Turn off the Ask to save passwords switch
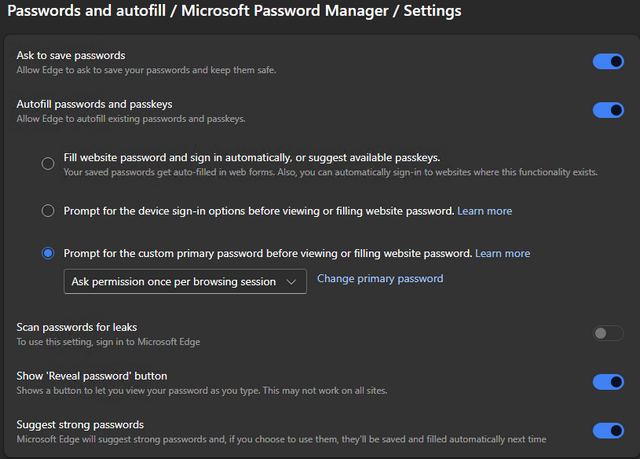 pyautogui.click(x=608, y=62)
